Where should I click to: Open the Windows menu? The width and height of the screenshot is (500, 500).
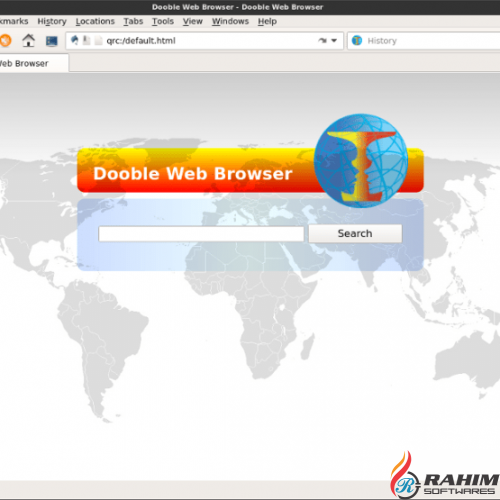230,21
